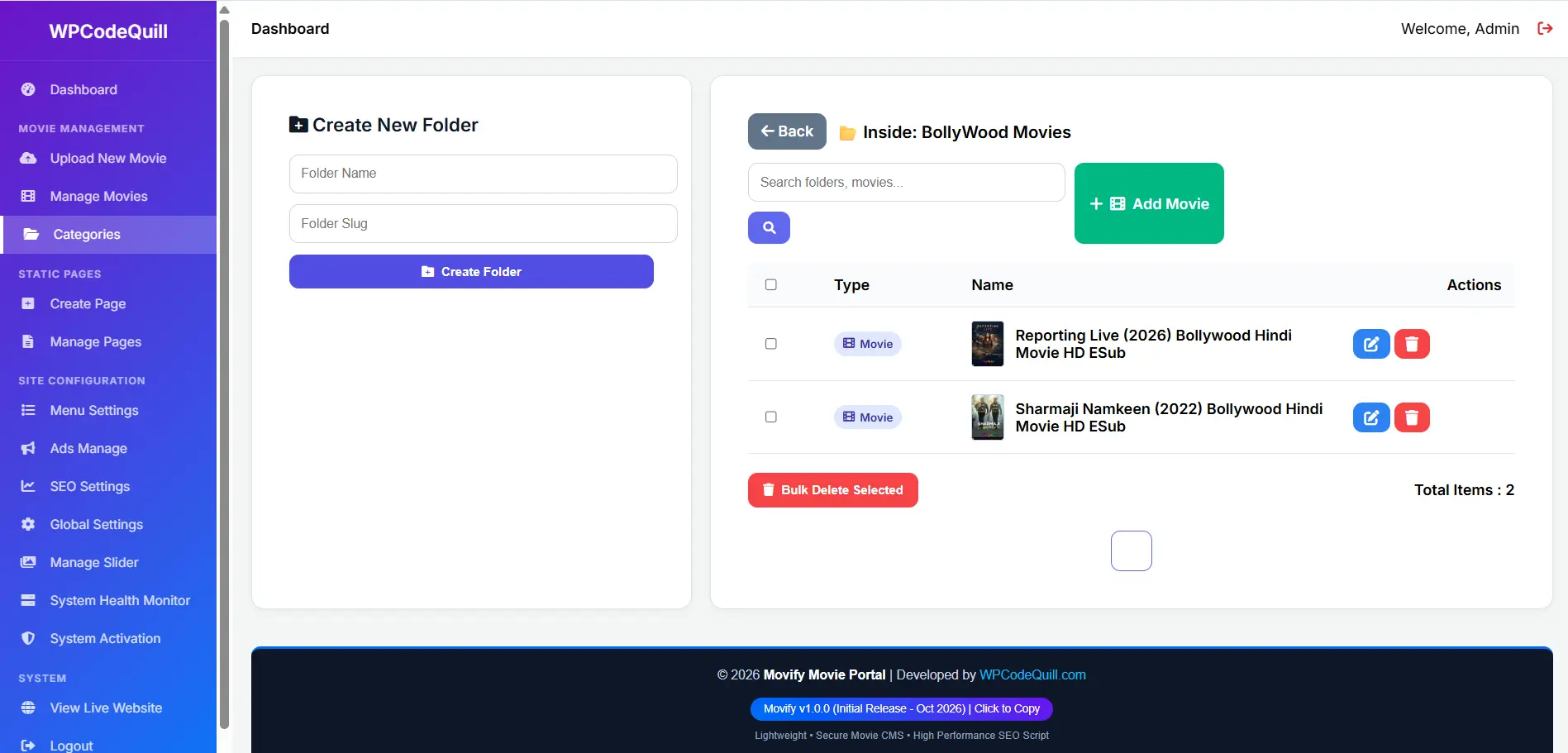Click the Upload New Movie cloud icon
The width and height of the screenshot is (1568, 753).
tap(28, 158)
